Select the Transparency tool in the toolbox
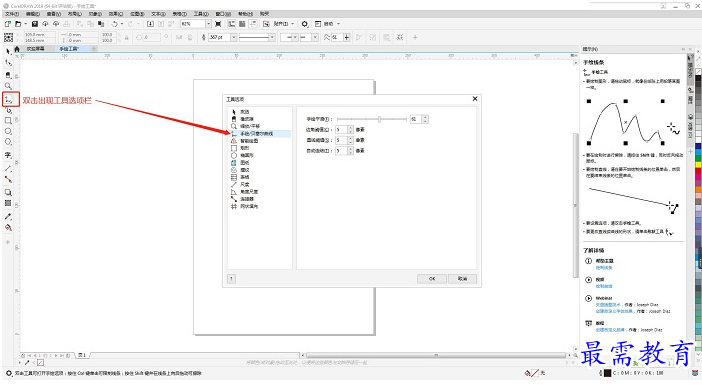This screenshot has width=702, height=385. pos(8,203)
